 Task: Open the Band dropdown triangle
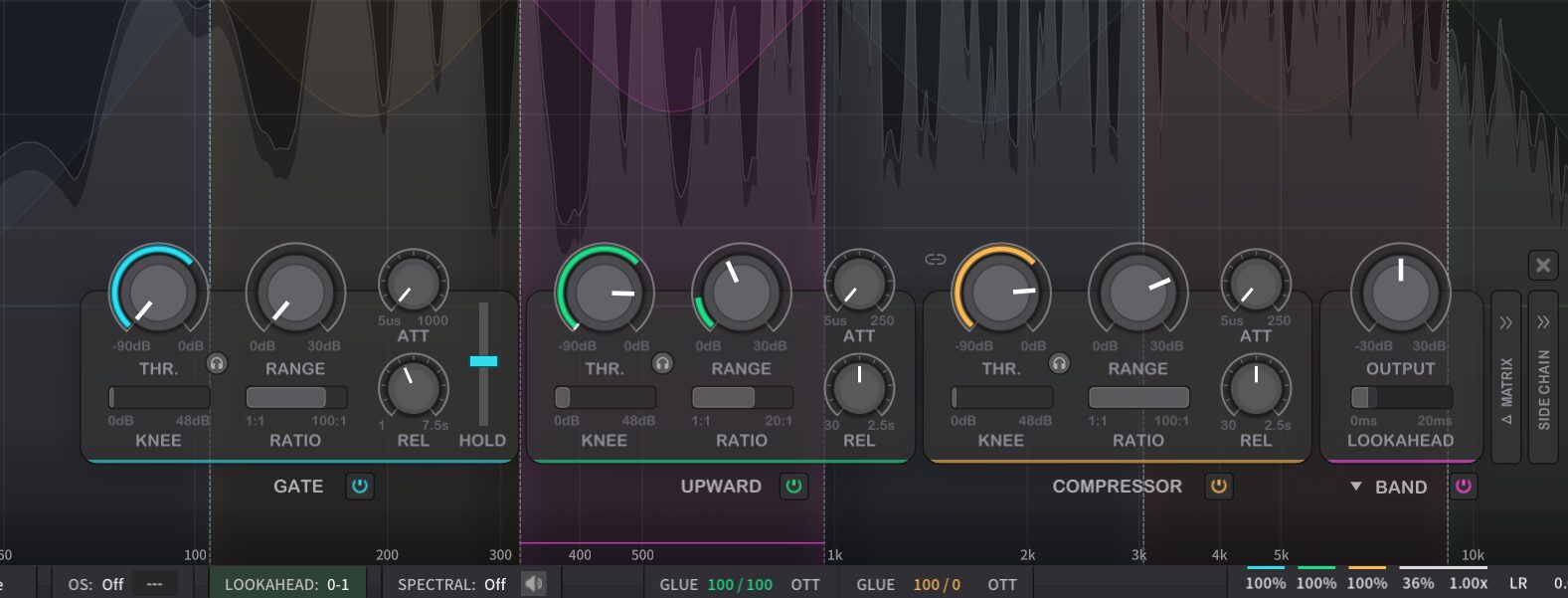pos(1355,487)
